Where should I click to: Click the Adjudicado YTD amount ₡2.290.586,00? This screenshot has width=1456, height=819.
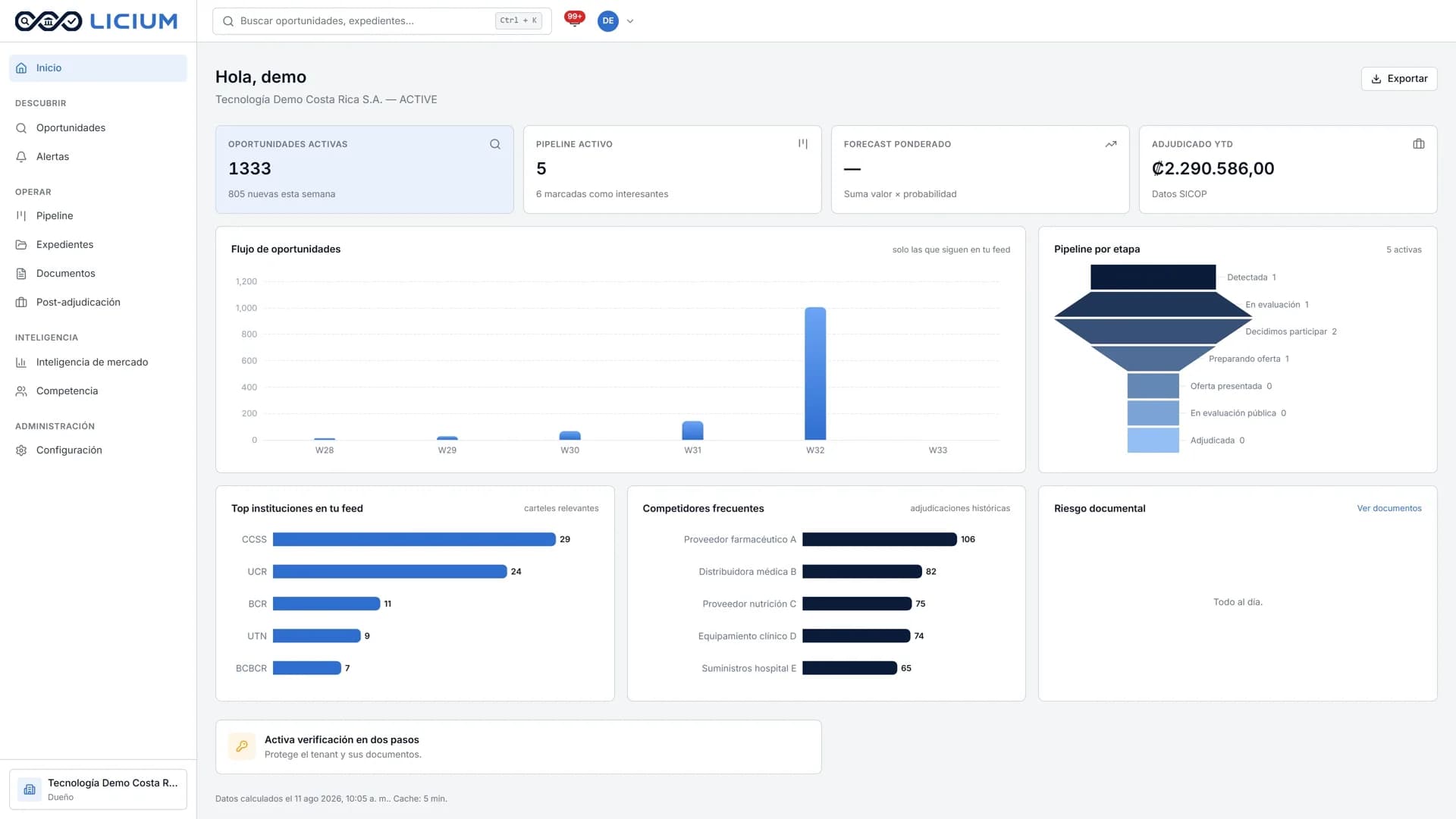1213,169
